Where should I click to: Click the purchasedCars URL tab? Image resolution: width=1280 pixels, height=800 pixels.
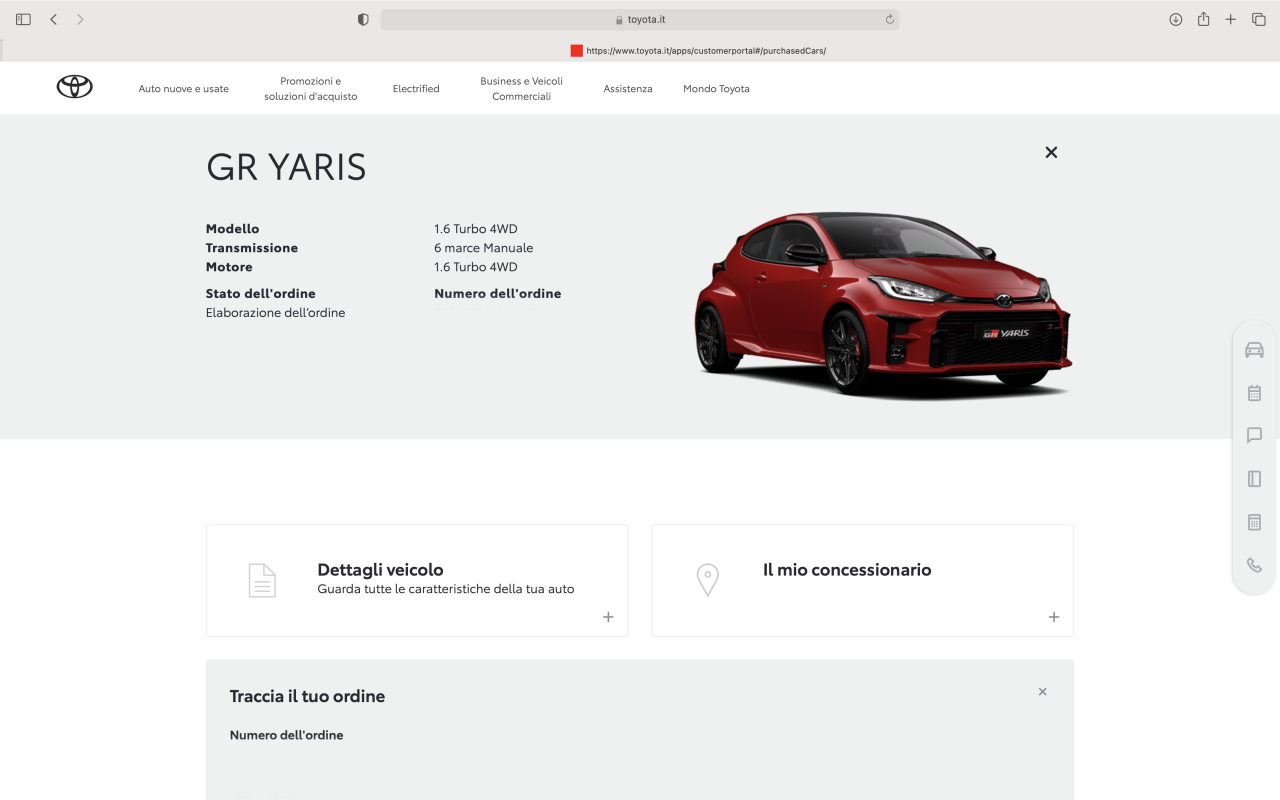coord(698,50)
